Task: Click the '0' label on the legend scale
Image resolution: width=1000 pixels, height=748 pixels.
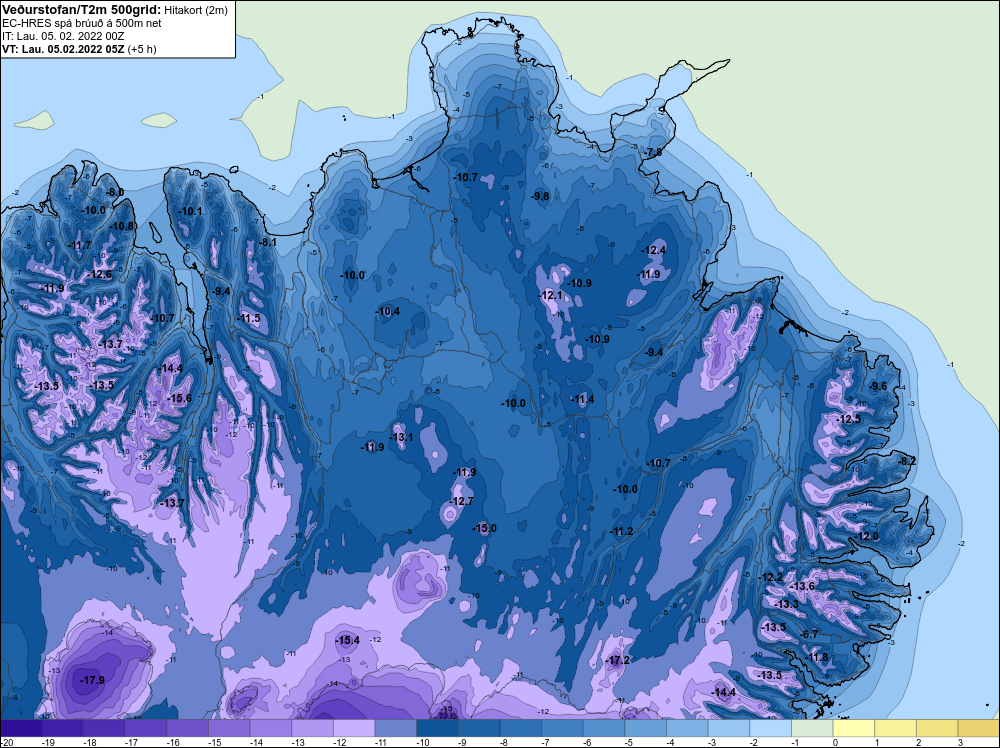Action: coord(834,742)
